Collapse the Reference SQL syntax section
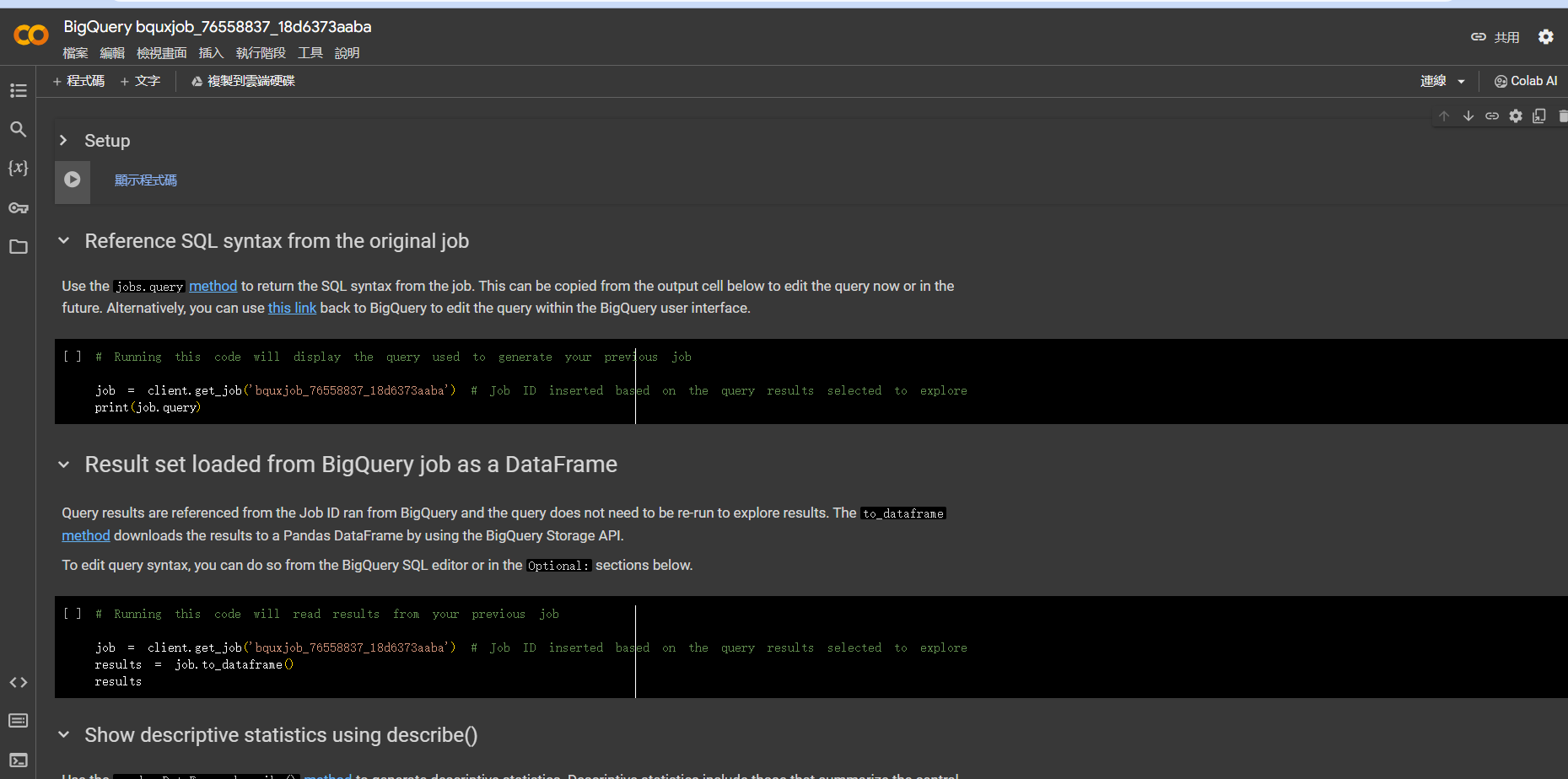 coord(63,241)
